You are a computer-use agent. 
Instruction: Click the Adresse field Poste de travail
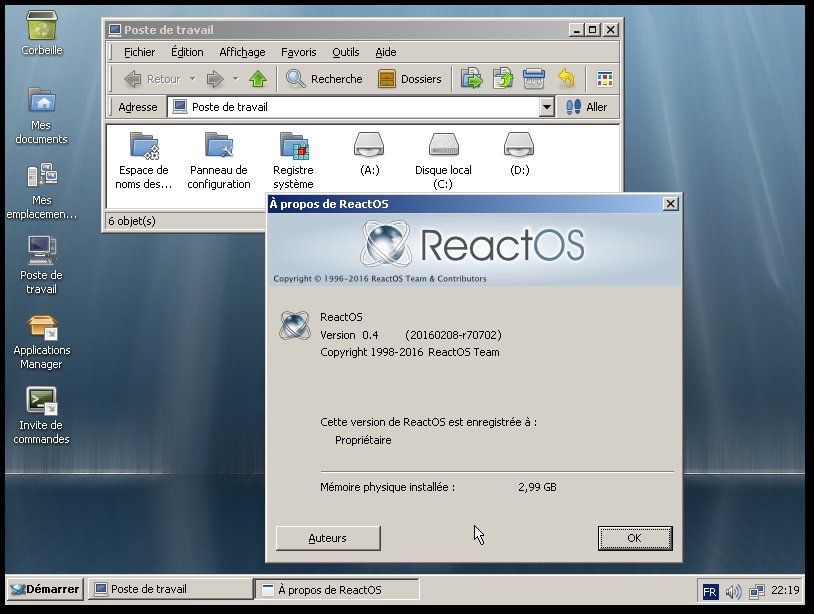pos(354,107)
